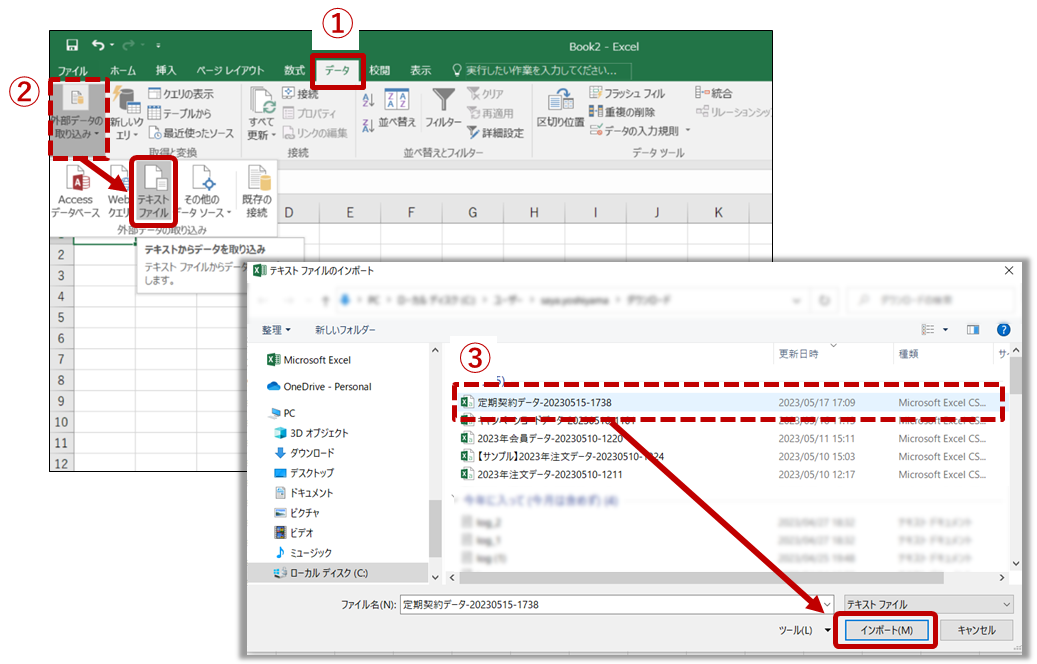The height and width of the screenshot is (664, 1037).
Task: Open the テキスト ファイル file type dropdown
Action: click(x=929, y=604)
